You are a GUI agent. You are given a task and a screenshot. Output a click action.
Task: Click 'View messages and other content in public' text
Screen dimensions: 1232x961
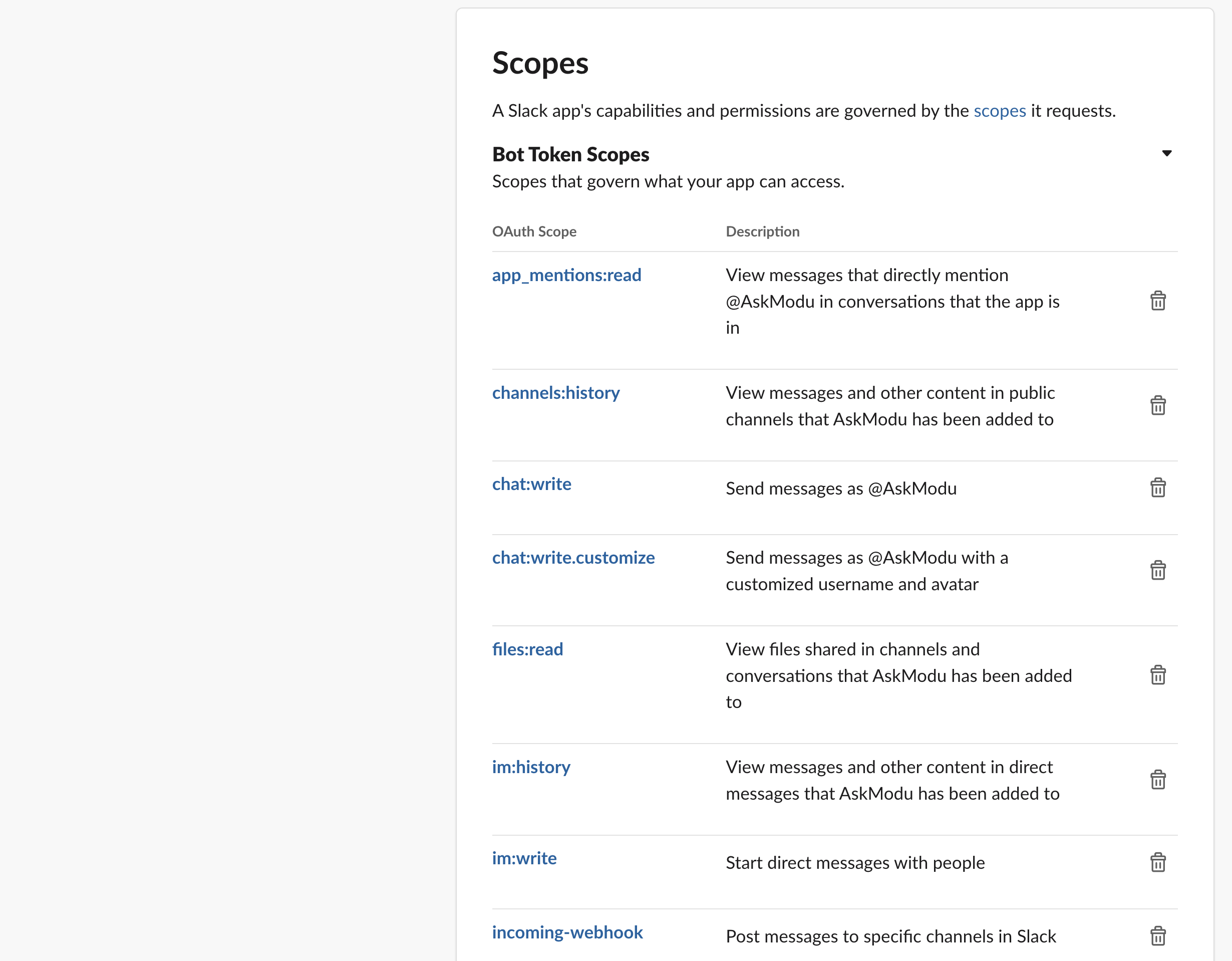tap(890, 393)
